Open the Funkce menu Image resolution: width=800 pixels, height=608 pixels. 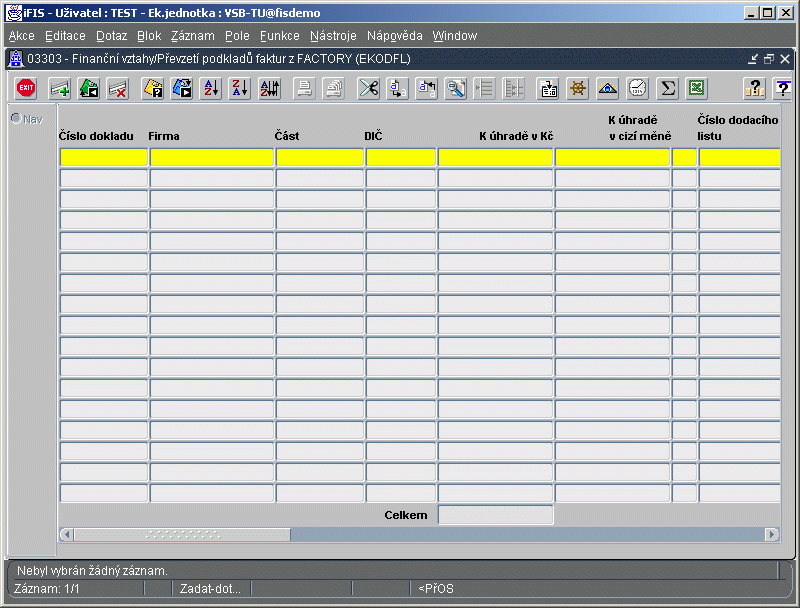pyautogui.click(x=280, y=36)
